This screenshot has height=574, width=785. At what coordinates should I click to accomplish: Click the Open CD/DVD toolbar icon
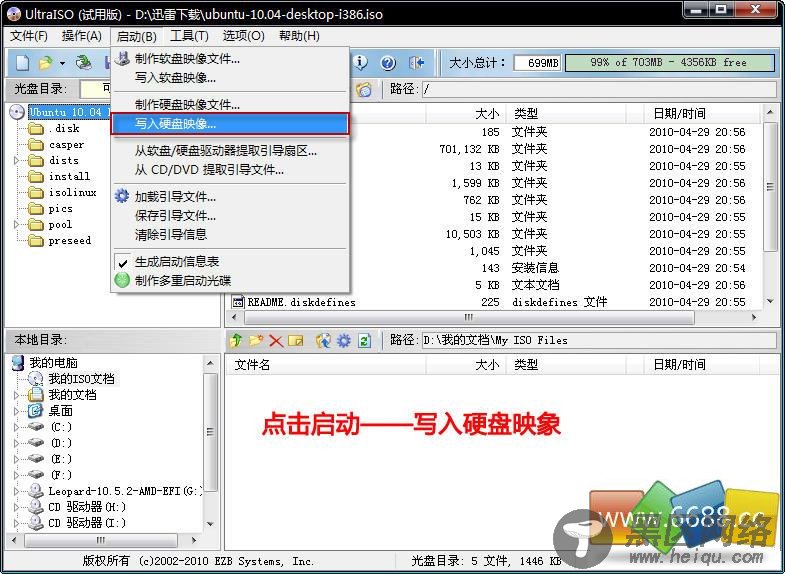pos(83,63)
